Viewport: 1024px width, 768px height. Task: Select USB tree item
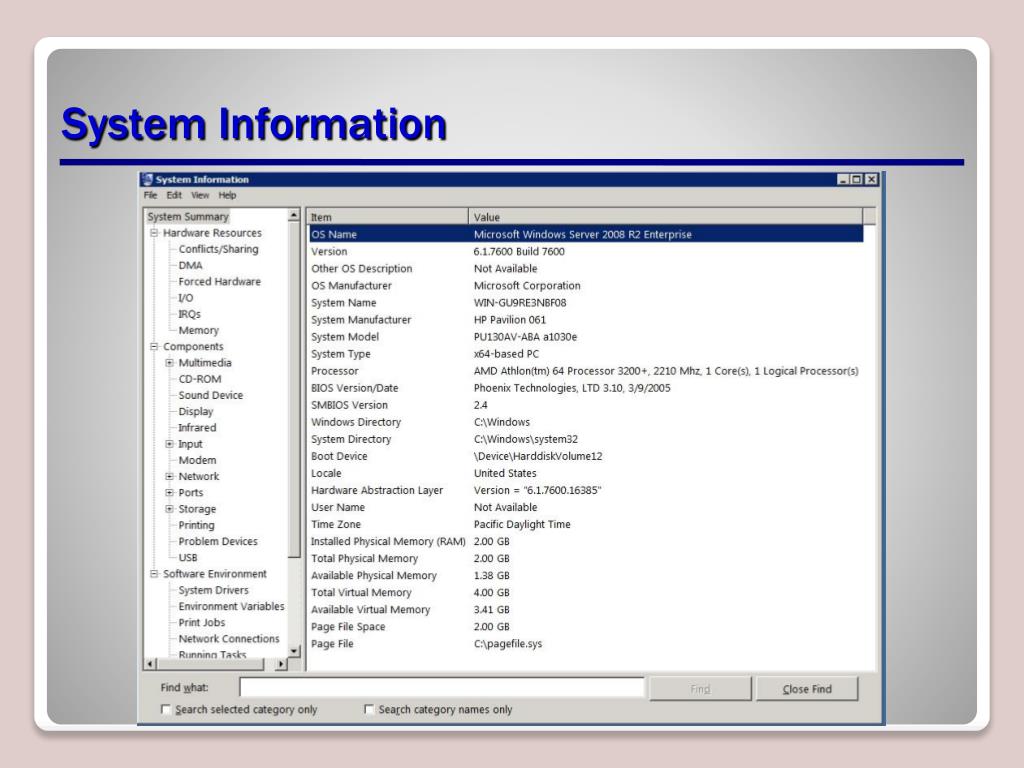pyautogui.click(x=188, y=558)
